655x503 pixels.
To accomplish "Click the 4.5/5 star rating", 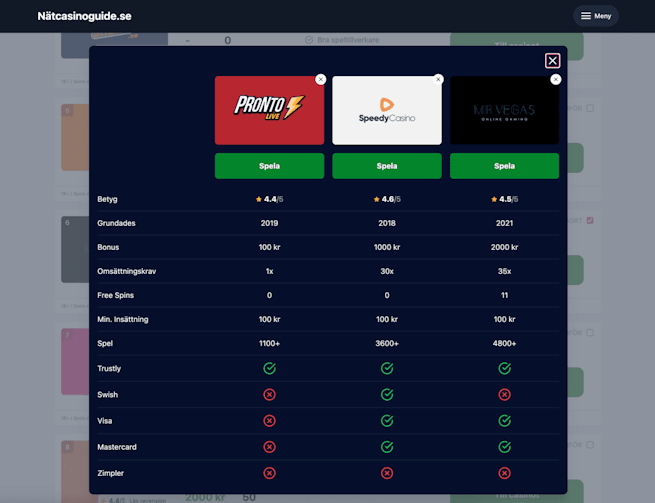I will 505,199.
